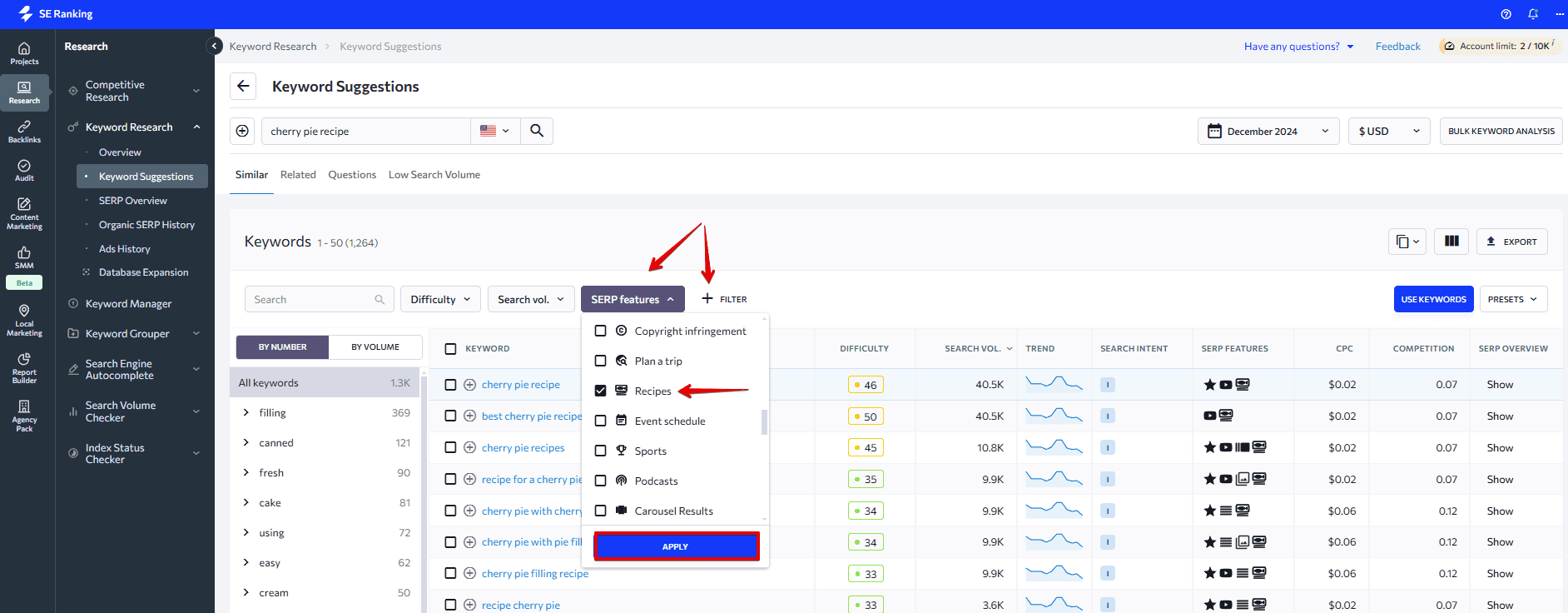Screen dimensions: 1568x613
Task: Check the Event schedule option
Action: click(x=600, y=421)
